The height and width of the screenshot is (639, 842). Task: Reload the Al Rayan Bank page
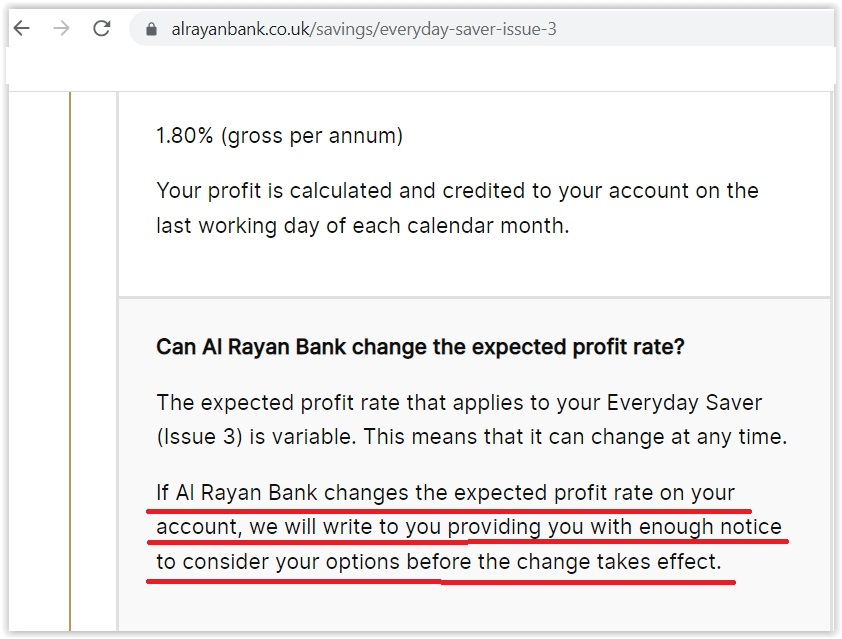[101, 29]
